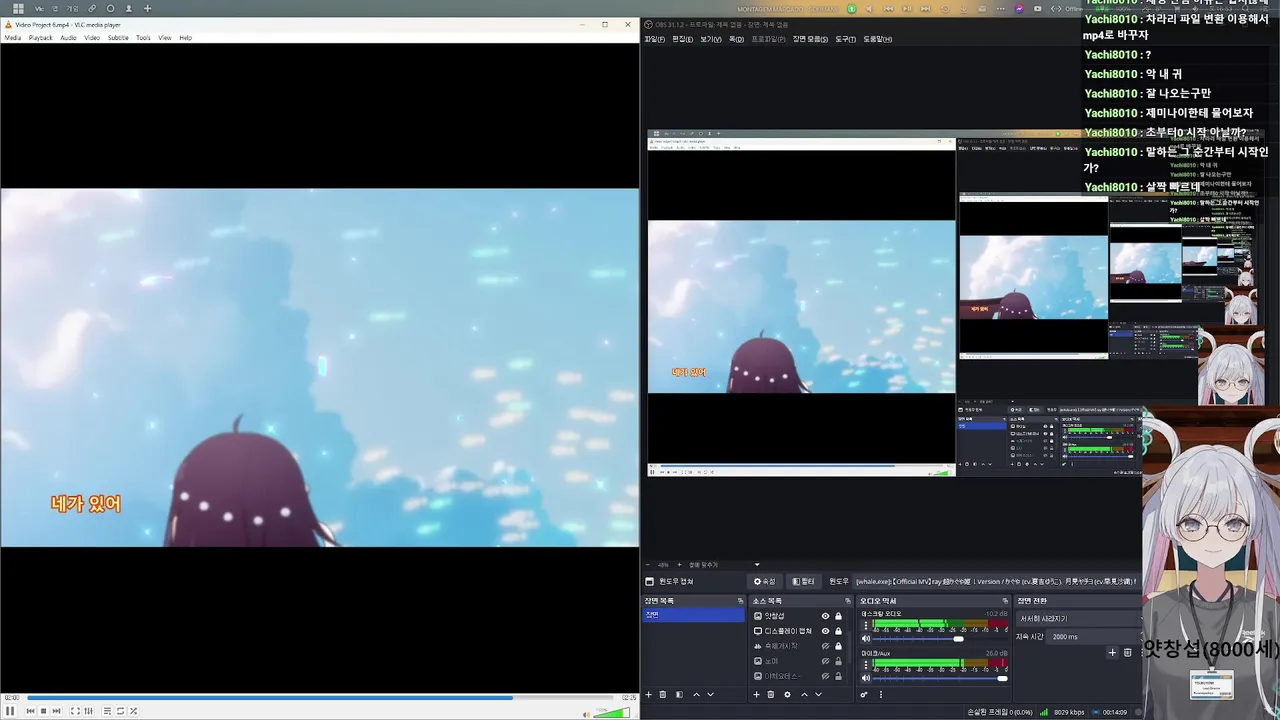Select the 장면 scene in OBS list

(x=693, y=615)
